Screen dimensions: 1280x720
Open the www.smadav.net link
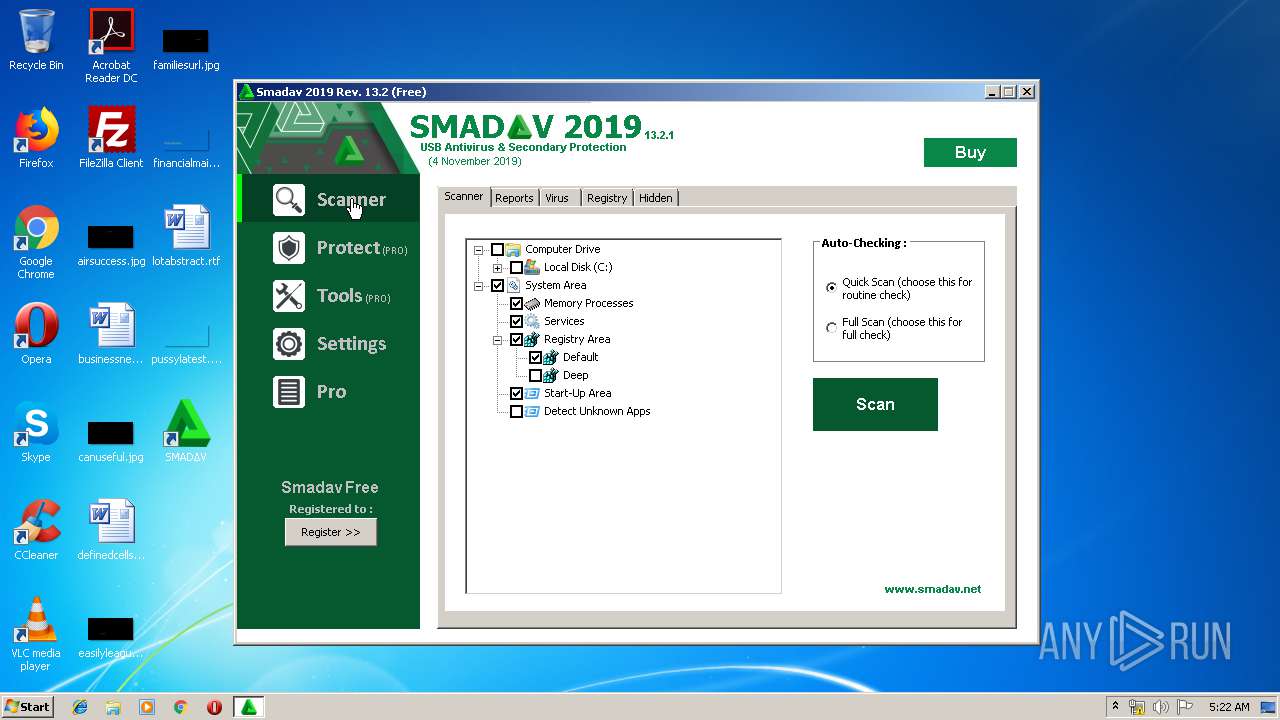pyautogui.click(x=932, y=589)
